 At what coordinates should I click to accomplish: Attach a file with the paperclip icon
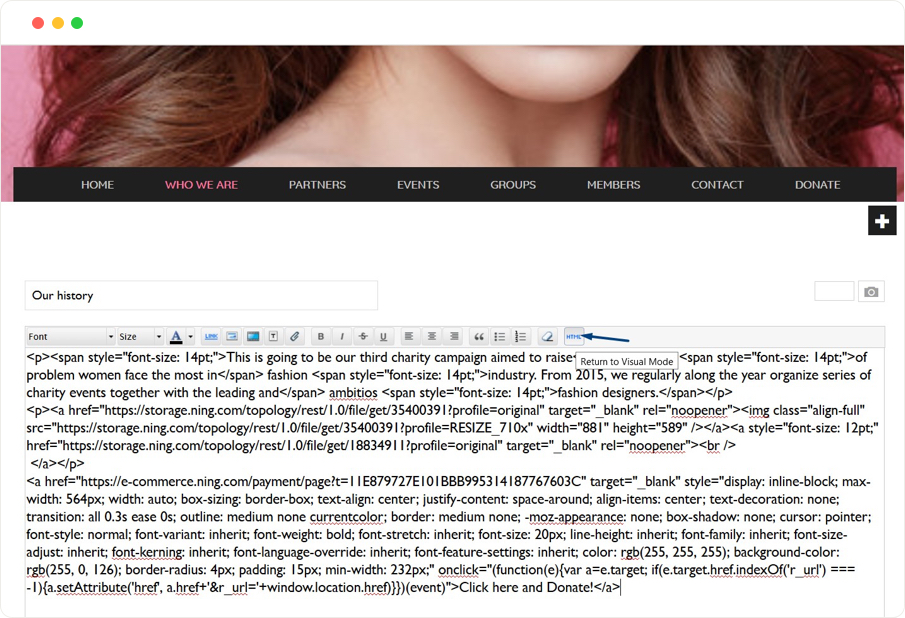[294, 336]
